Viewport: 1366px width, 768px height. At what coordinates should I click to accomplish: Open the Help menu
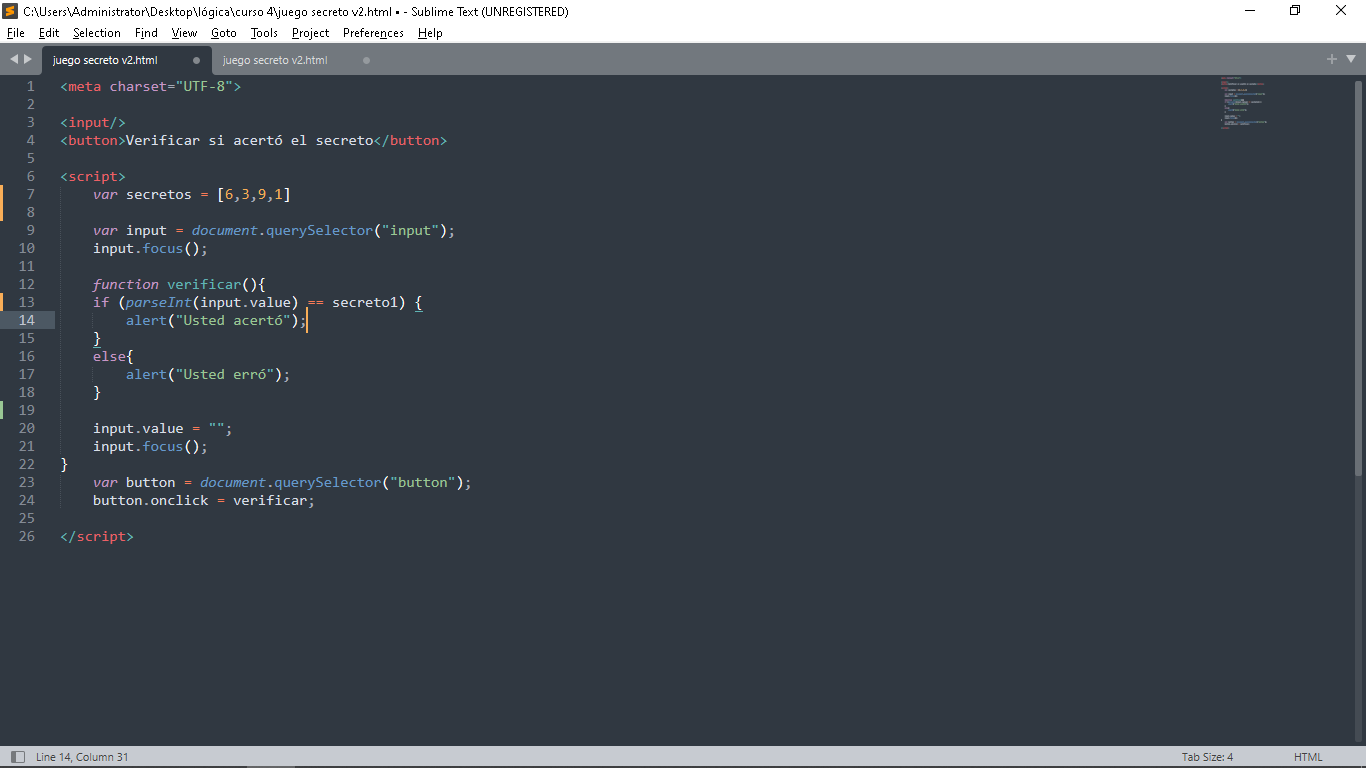coord(430,33)
